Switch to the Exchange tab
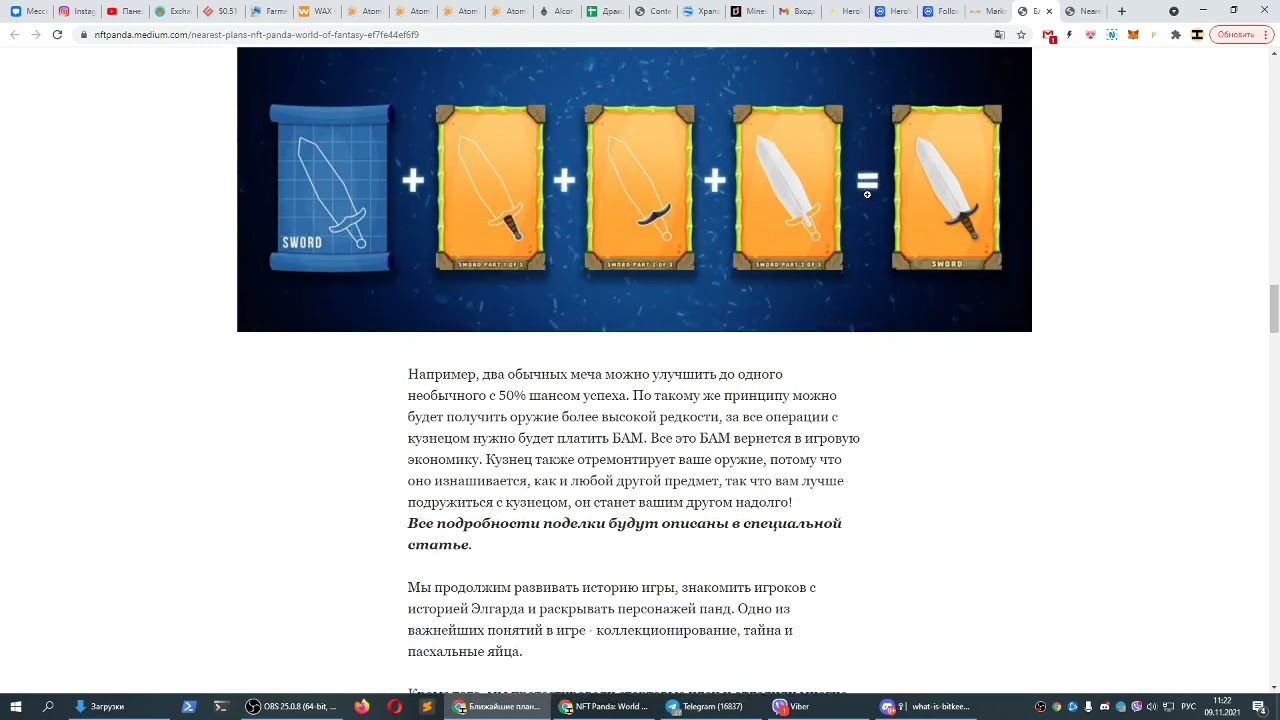 (x=172, y=11)
